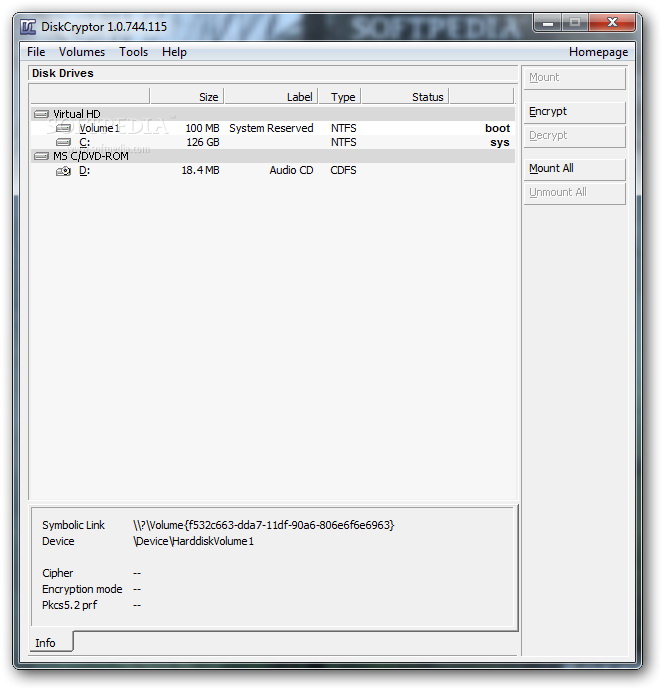Click the Symbolic Link volume GUID value
This screenshot has height=690, width=663.
264,525
